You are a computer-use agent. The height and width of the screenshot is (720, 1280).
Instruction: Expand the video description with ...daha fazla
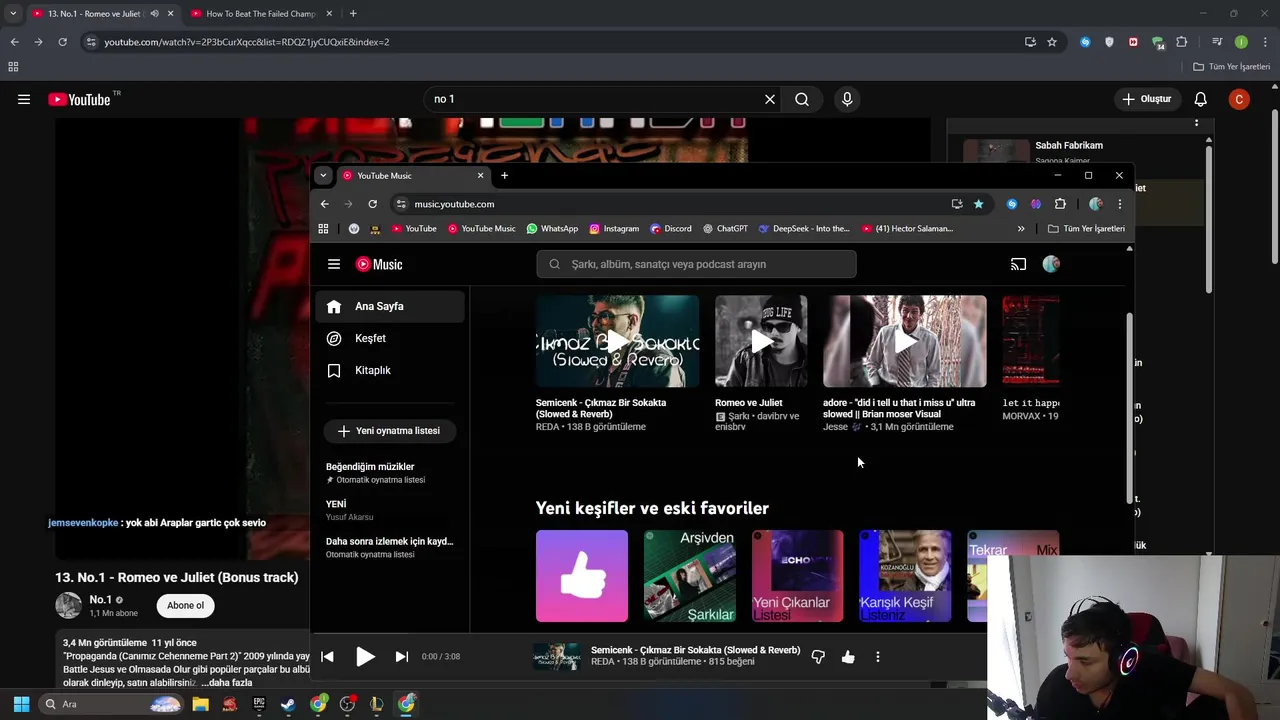(226, 682)
